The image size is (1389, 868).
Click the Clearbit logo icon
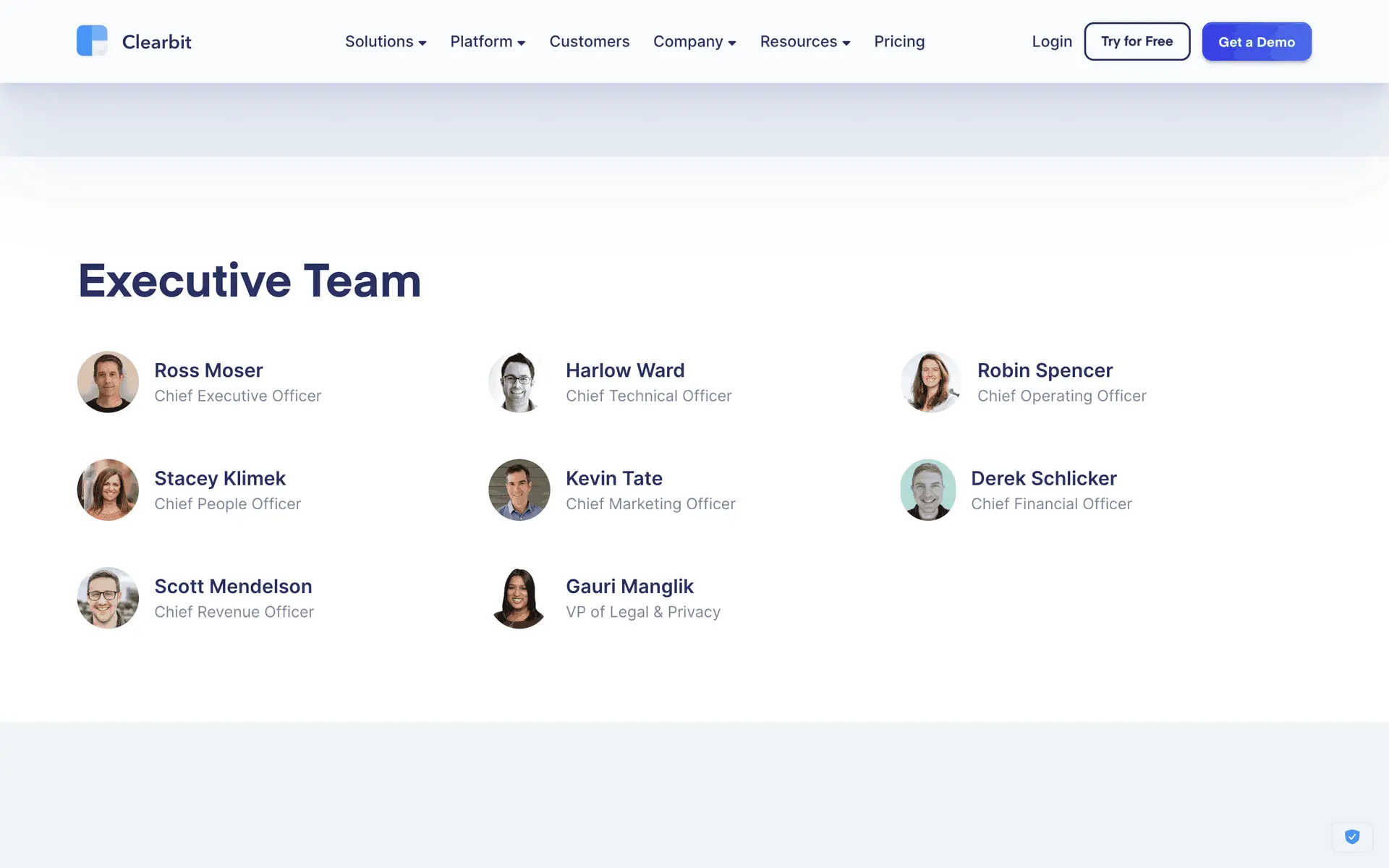coord(92,41)
